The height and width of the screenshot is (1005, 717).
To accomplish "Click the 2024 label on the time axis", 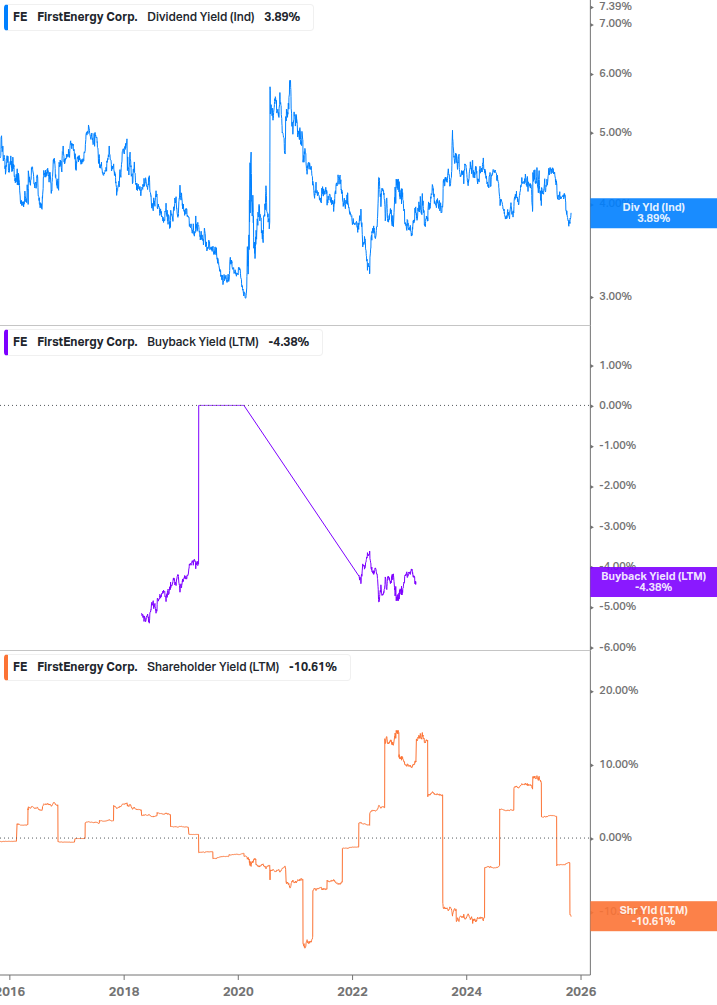I will 466,992.
